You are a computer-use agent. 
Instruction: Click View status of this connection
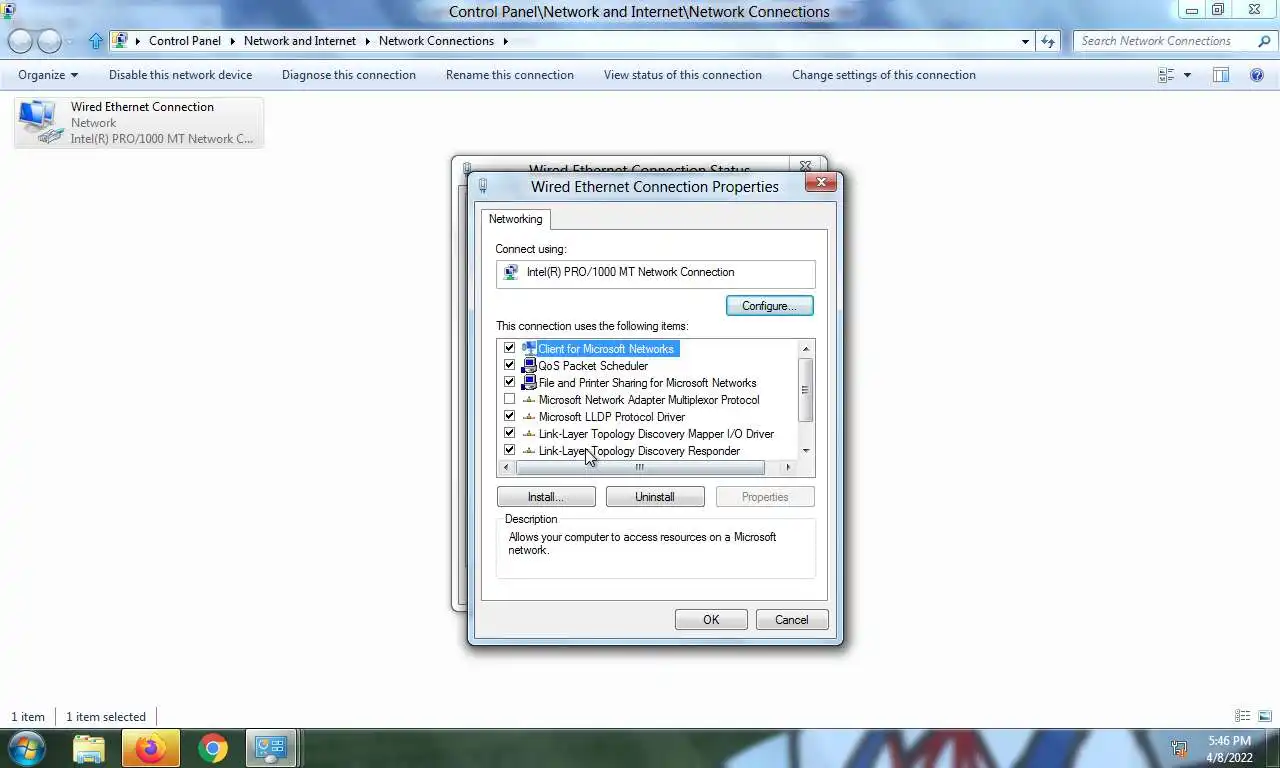(x=683, y=75)
